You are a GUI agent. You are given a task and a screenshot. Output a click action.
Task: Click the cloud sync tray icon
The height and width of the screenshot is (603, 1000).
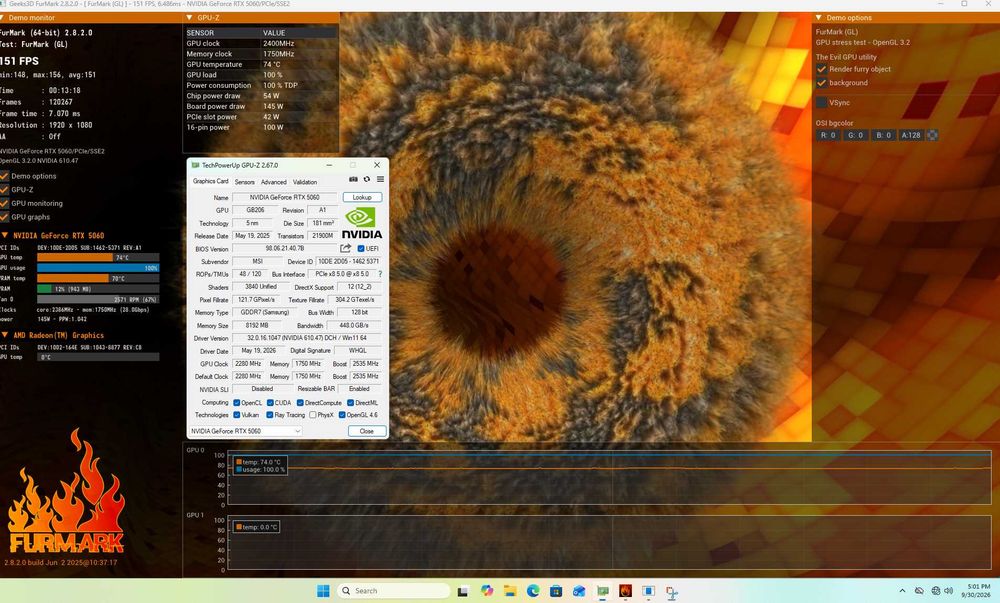[919, 591]
